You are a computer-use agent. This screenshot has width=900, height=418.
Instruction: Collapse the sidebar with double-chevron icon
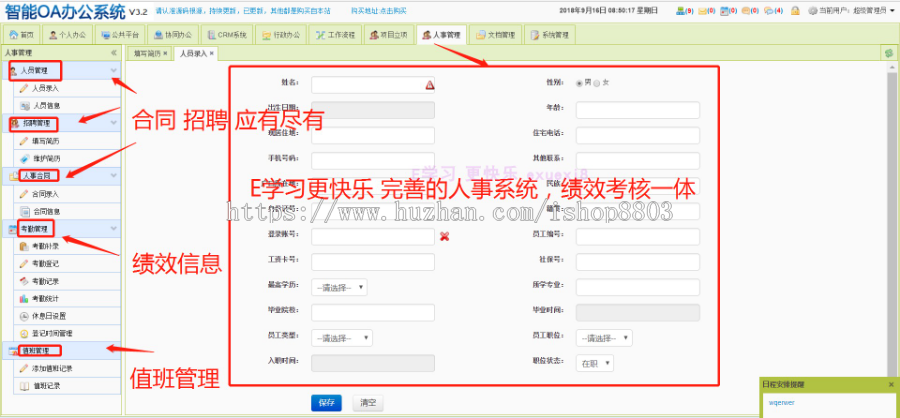coord(113,52)
